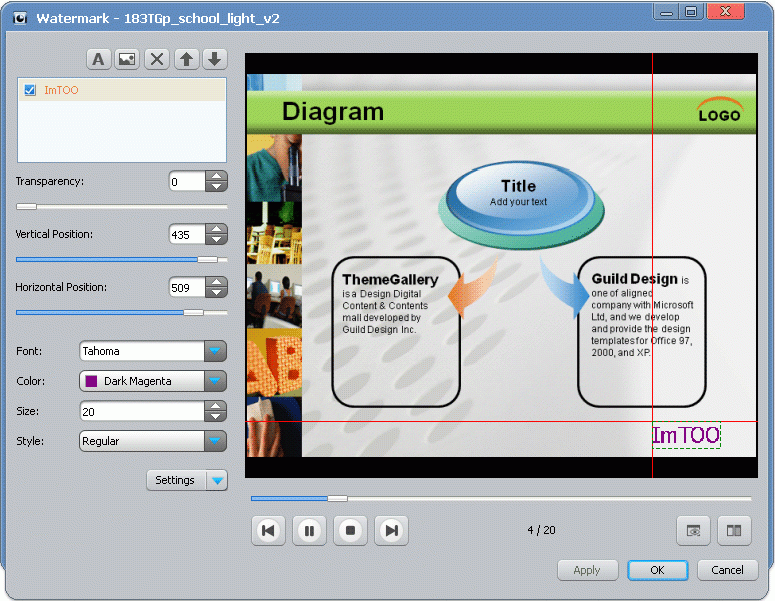Screen dimensions: 775x601
Task: Click the Cancel button
Action: 728,570
